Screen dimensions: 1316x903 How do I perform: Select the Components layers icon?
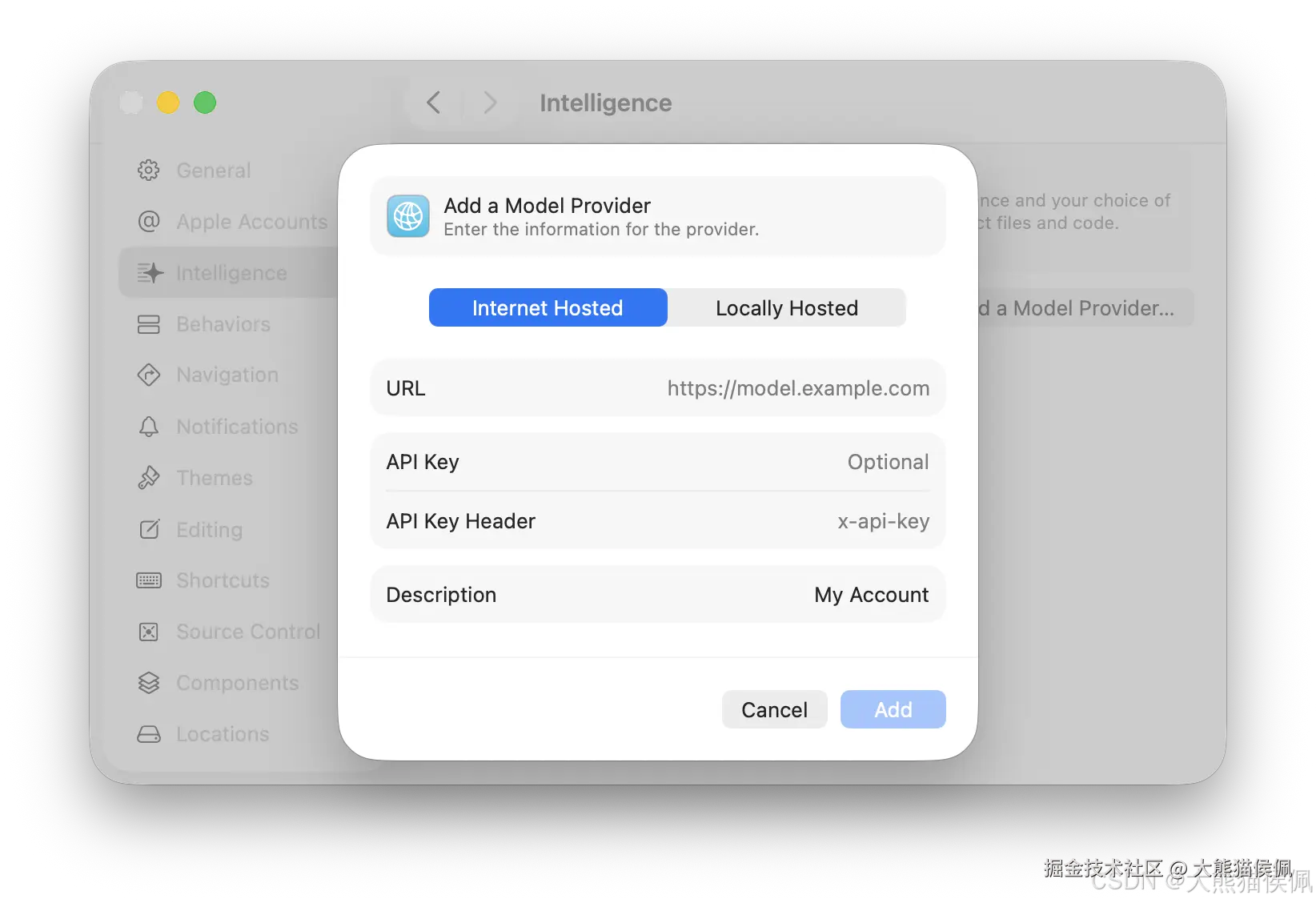tap(149, 683)
